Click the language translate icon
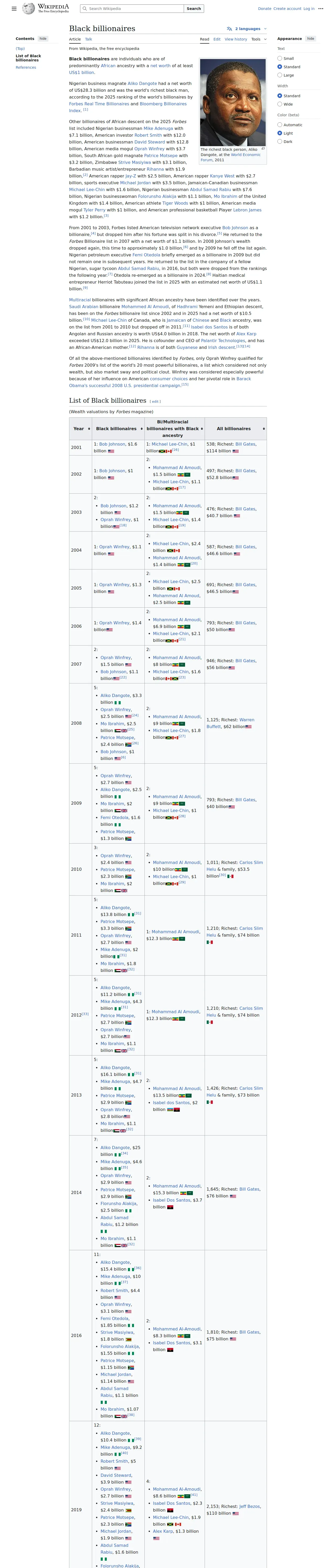 click(x=229, y=28)
